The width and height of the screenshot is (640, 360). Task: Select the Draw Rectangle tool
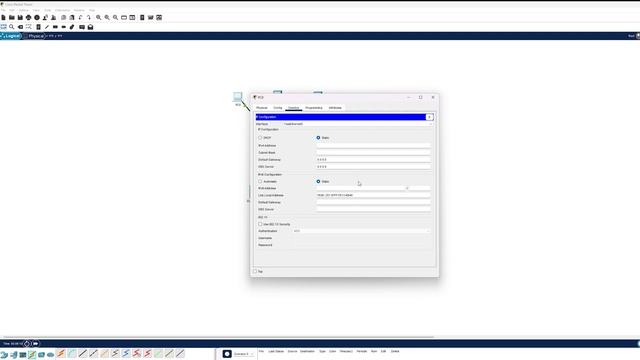click(55, 27)
